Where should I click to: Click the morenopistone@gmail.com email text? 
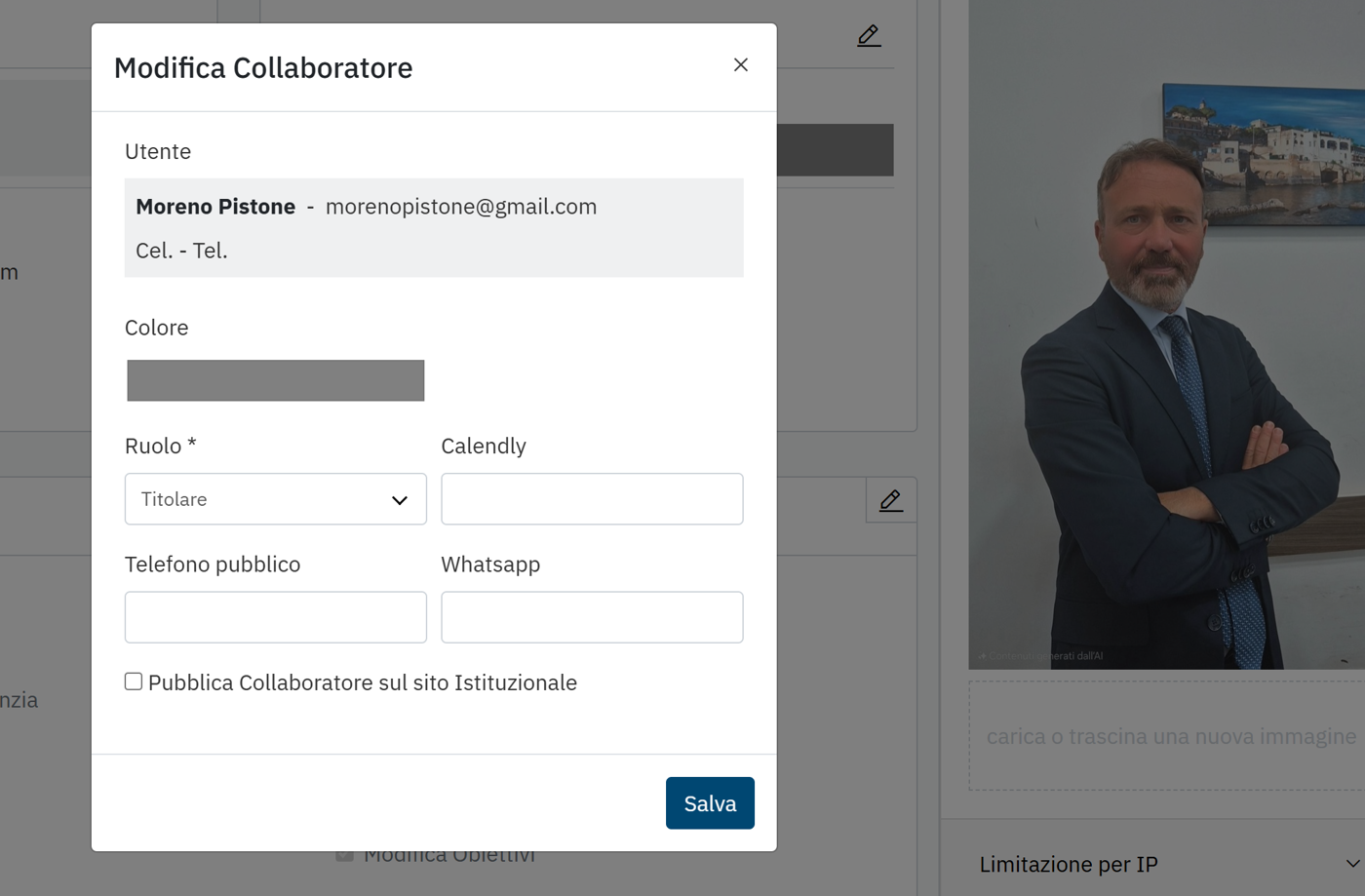[460, 207]
